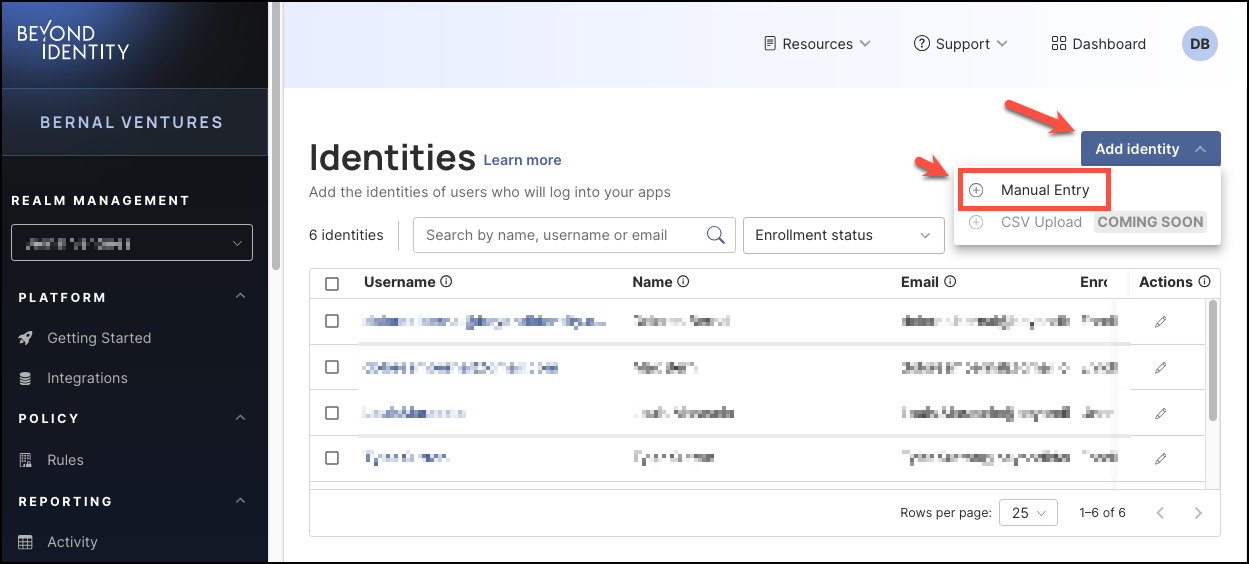Click the Rules building icon
This screenshot has height=564, width=1249.
pos(26,460)
